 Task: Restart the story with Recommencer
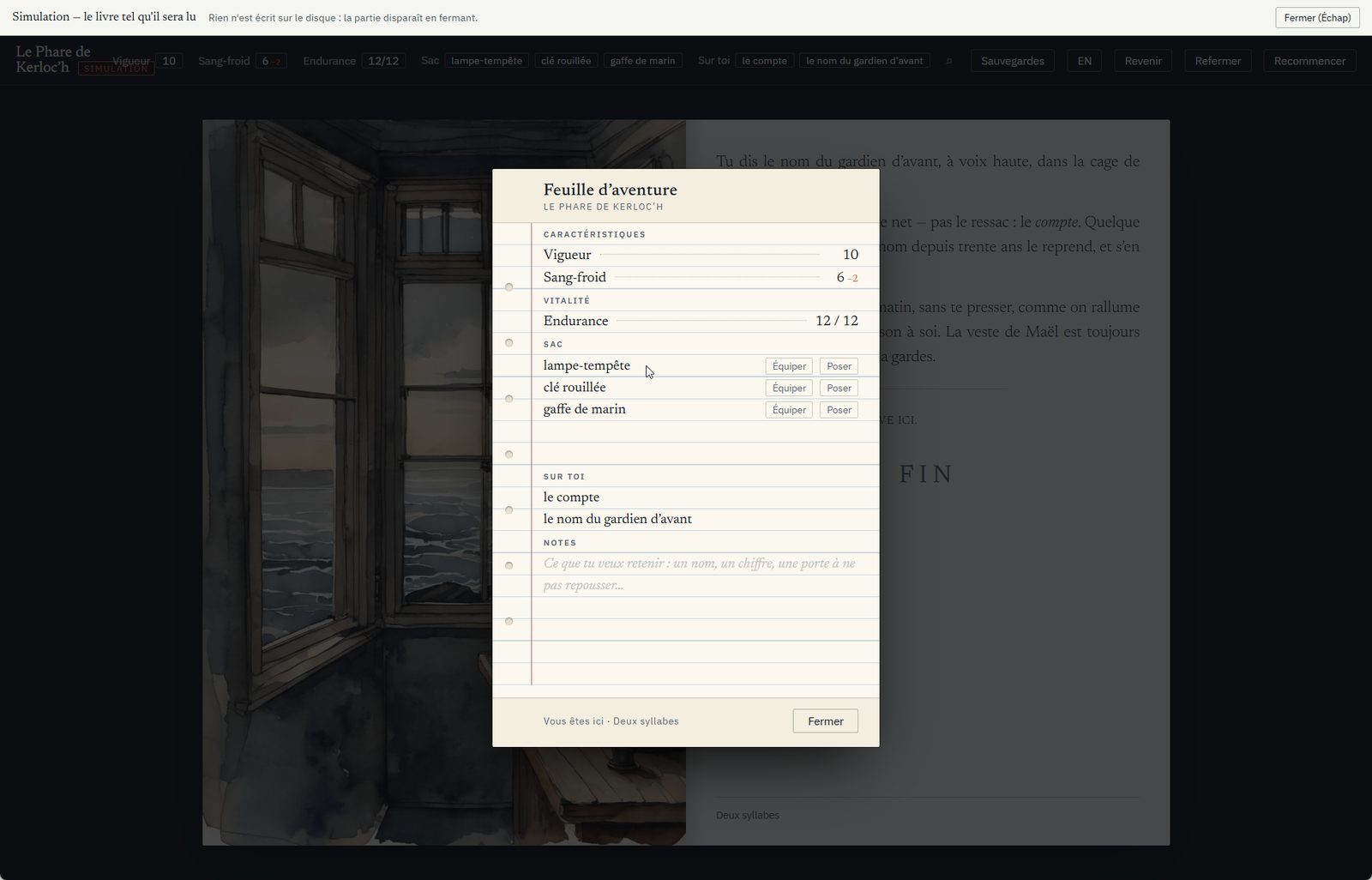(x=1309, y=61)
